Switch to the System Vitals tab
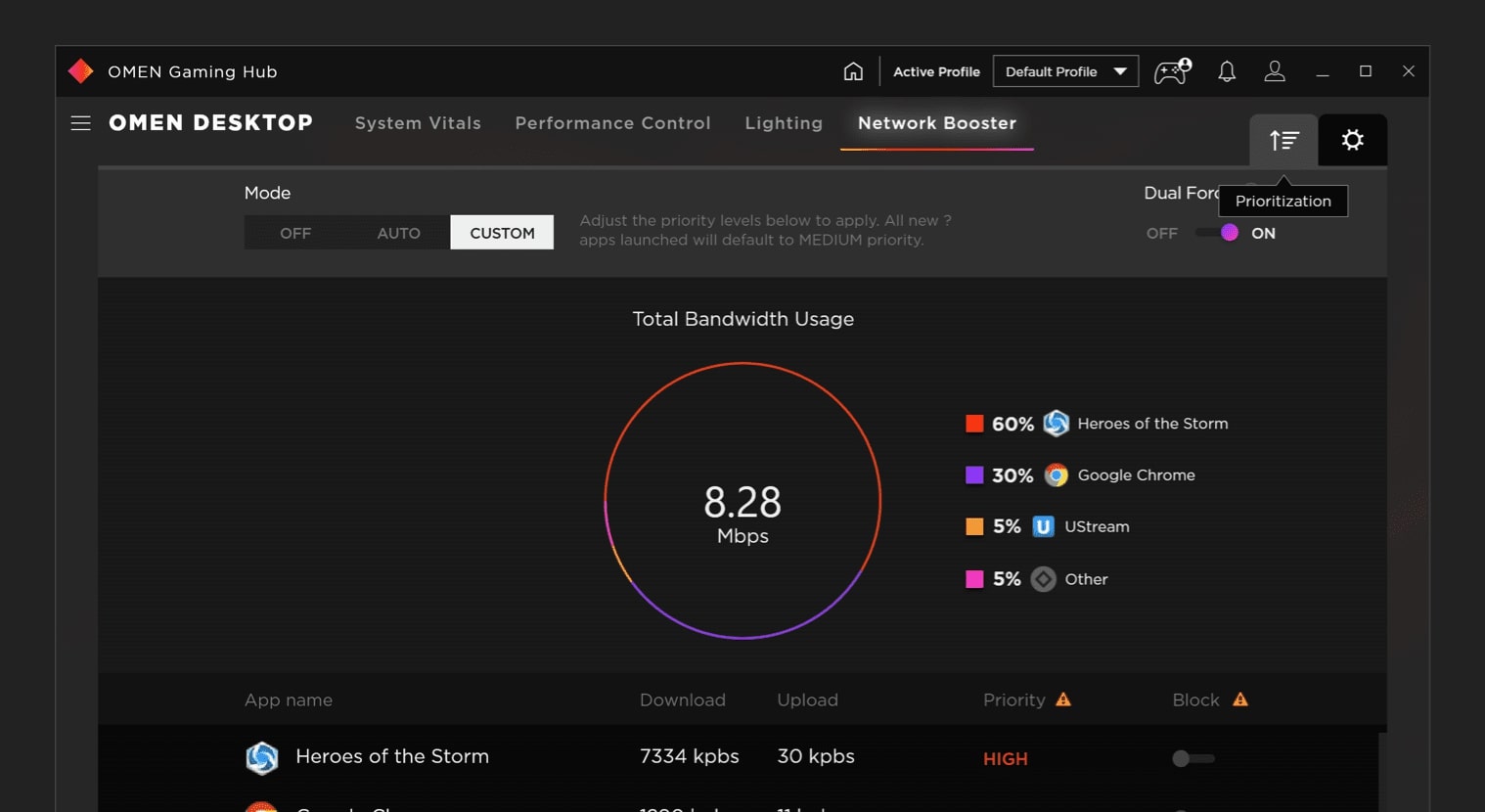Image resolution: width=1485 pixels, height=812 pixels. (x=418, y=123)
